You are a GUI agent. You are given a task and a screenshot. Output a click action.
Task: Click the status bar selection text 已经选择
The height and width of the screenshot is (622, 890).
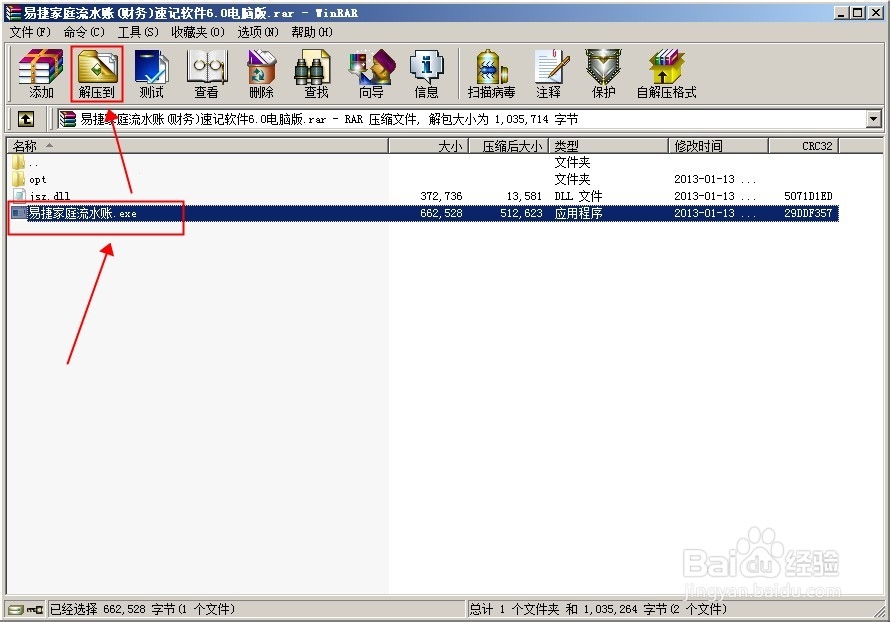coord(74,609)
